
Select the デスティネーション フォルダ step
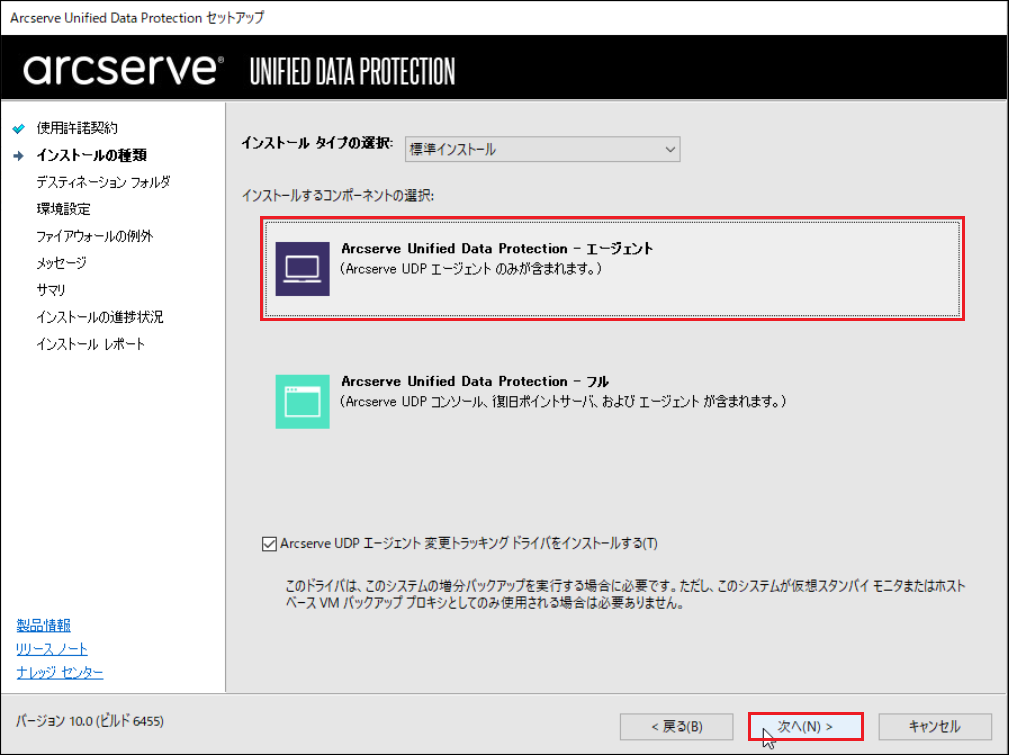coord(104,182)
